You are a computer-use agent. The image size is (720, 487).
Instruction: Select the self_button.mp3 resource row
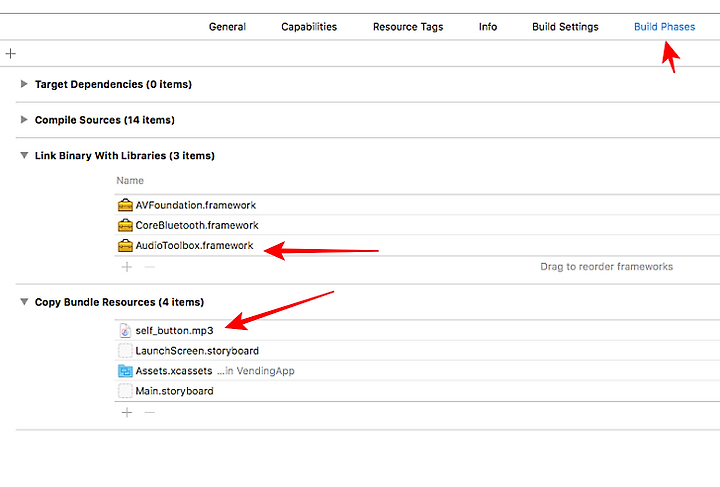click(x=417, y=330)
